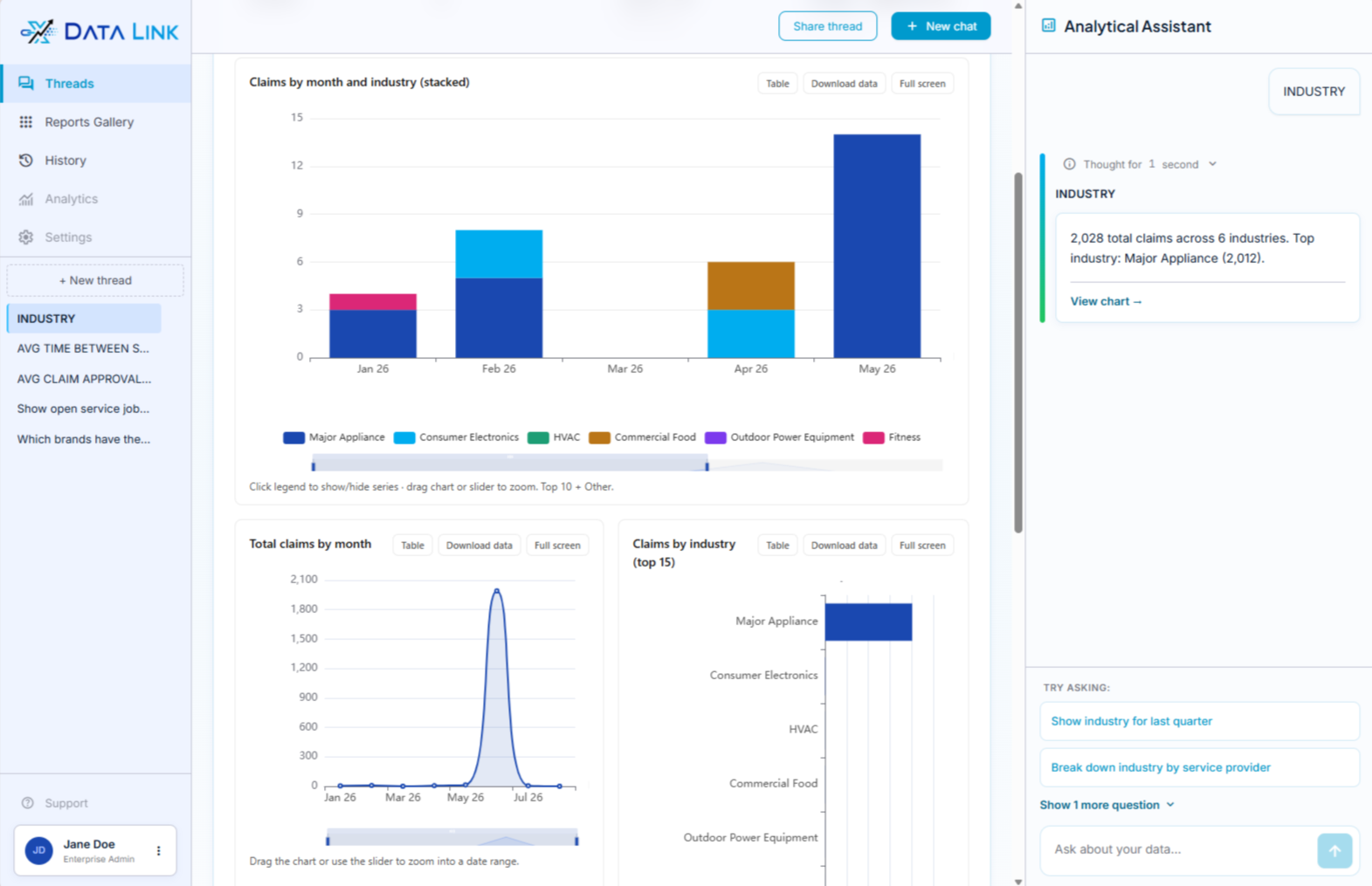Open Jane Doe's three-dot options menu

click(159, 850)
